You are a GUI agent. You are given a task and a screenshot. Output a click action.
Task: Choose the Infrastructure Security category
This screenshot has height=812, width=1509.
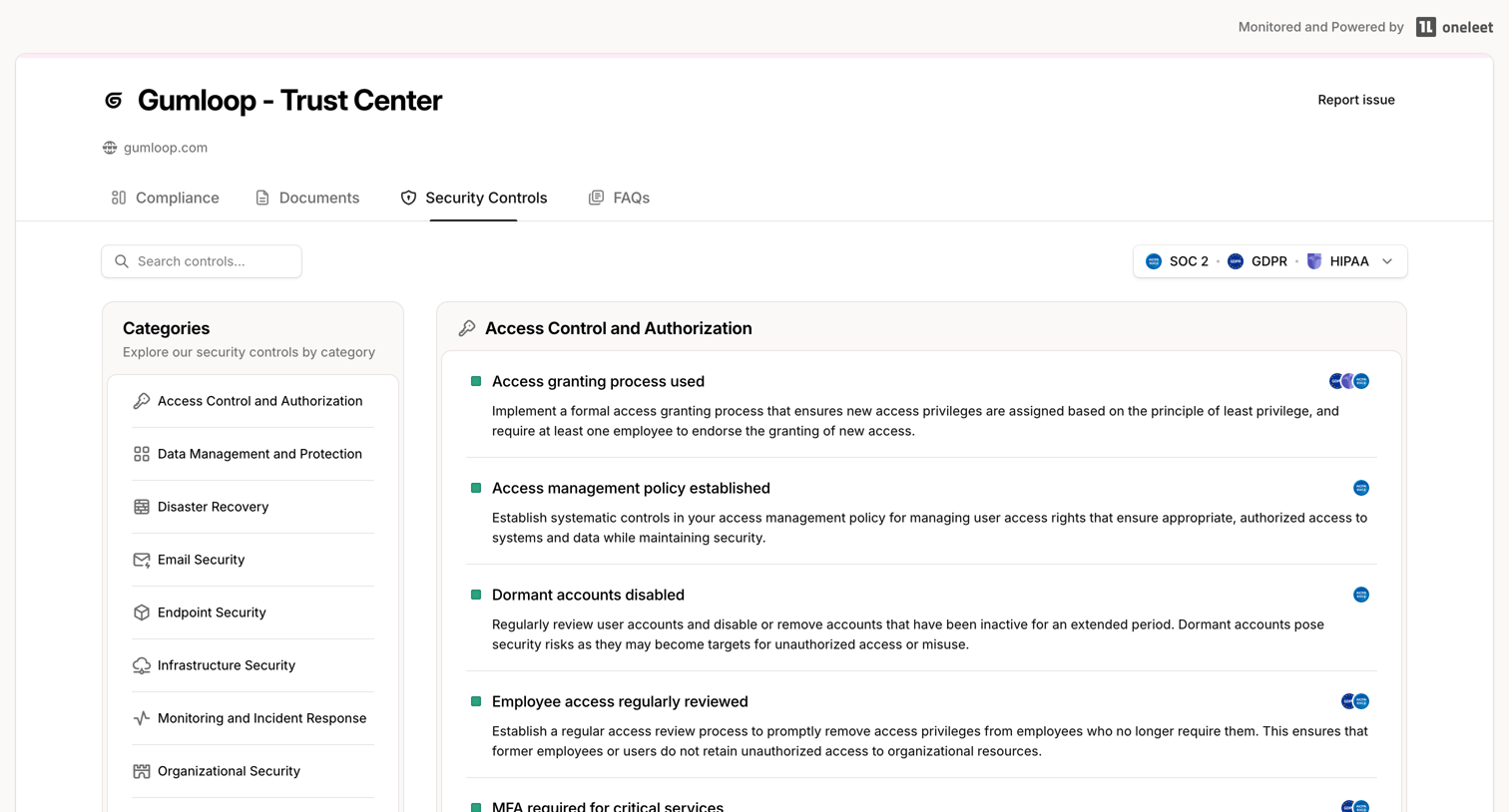(x=252, y=665)
